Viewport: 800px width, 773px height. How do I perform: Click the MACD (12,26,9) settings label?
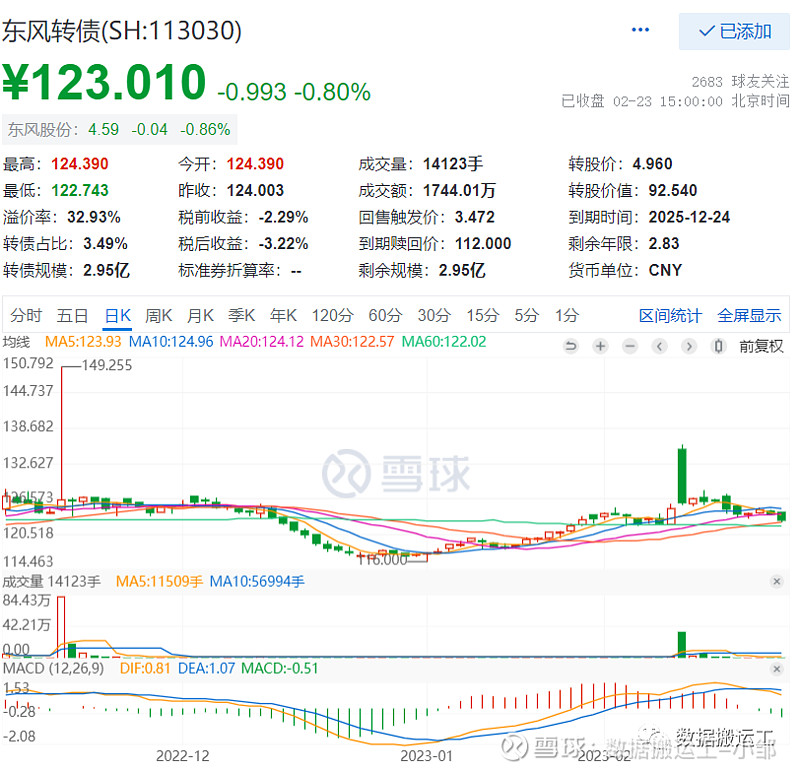pyautogui.click(x=53, y=668)
